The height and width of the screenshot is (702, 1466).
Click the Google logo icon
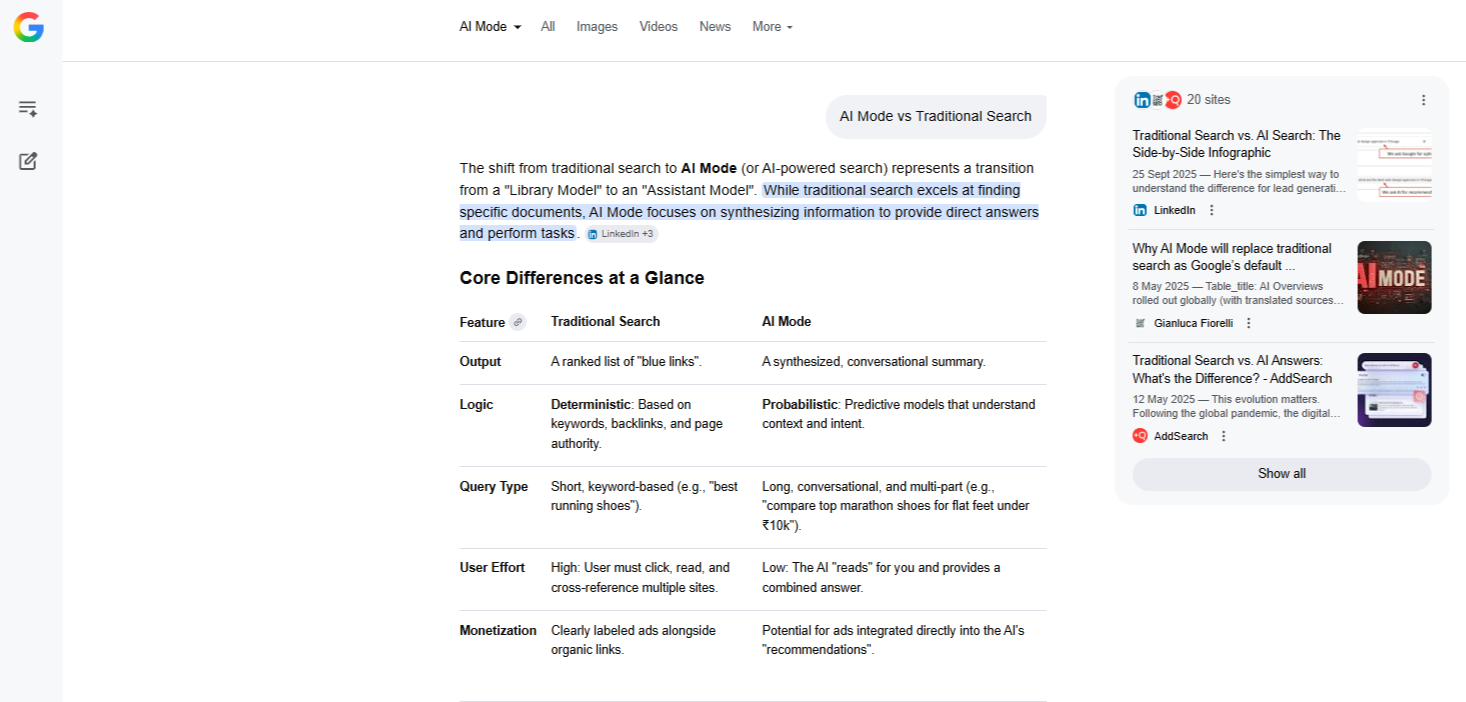click(28, 27)
